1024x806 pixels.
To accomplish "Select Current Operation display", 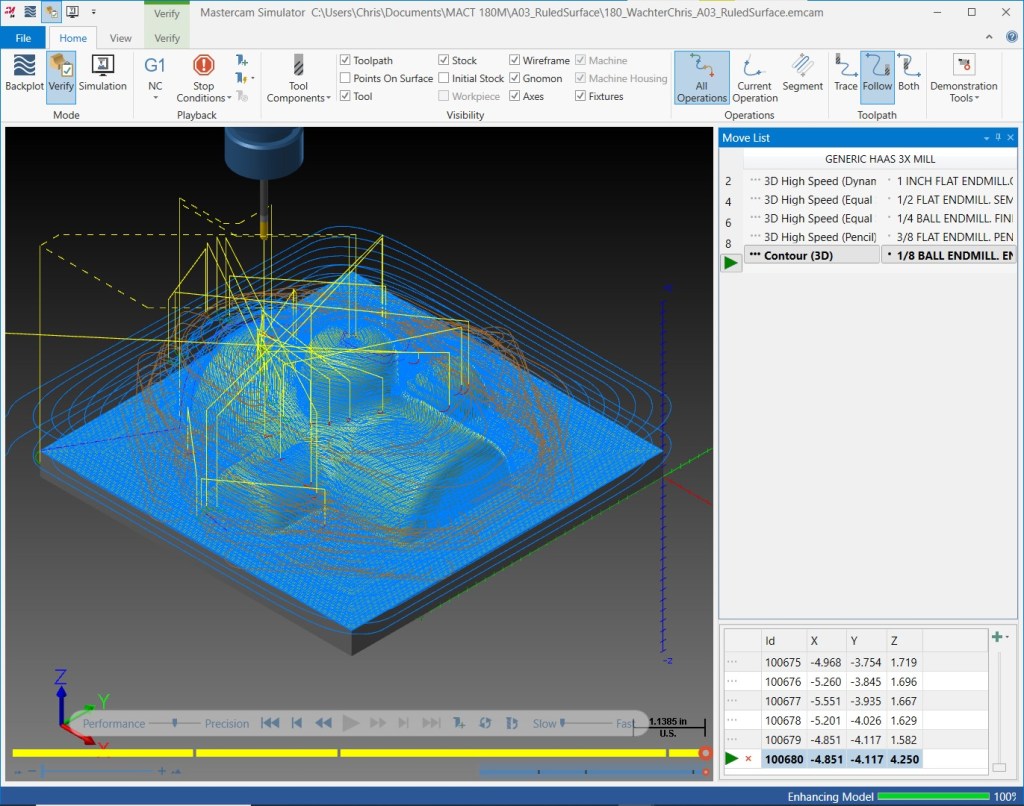I will [x=754, y=78].
